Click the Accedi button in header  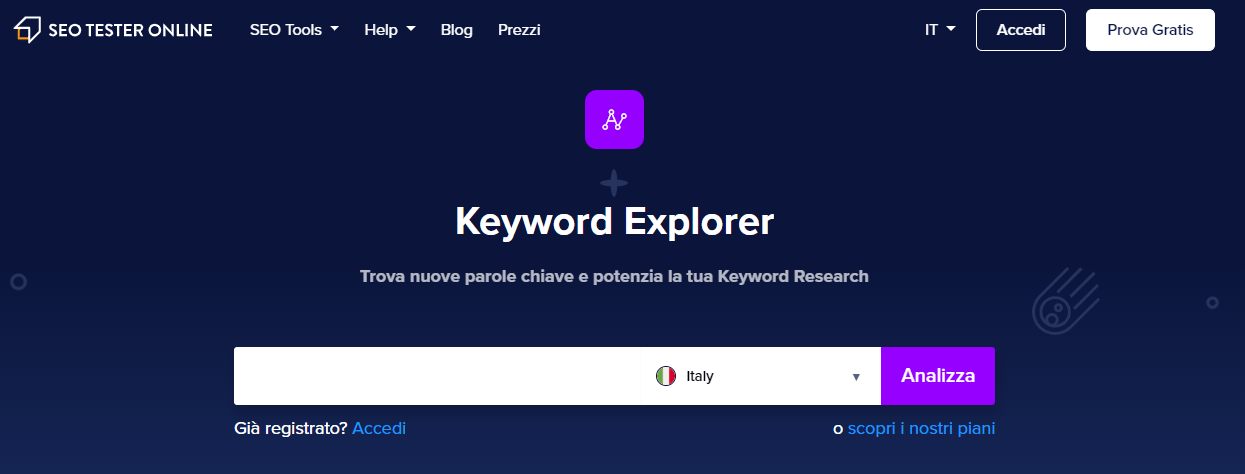pos(1021,30)
